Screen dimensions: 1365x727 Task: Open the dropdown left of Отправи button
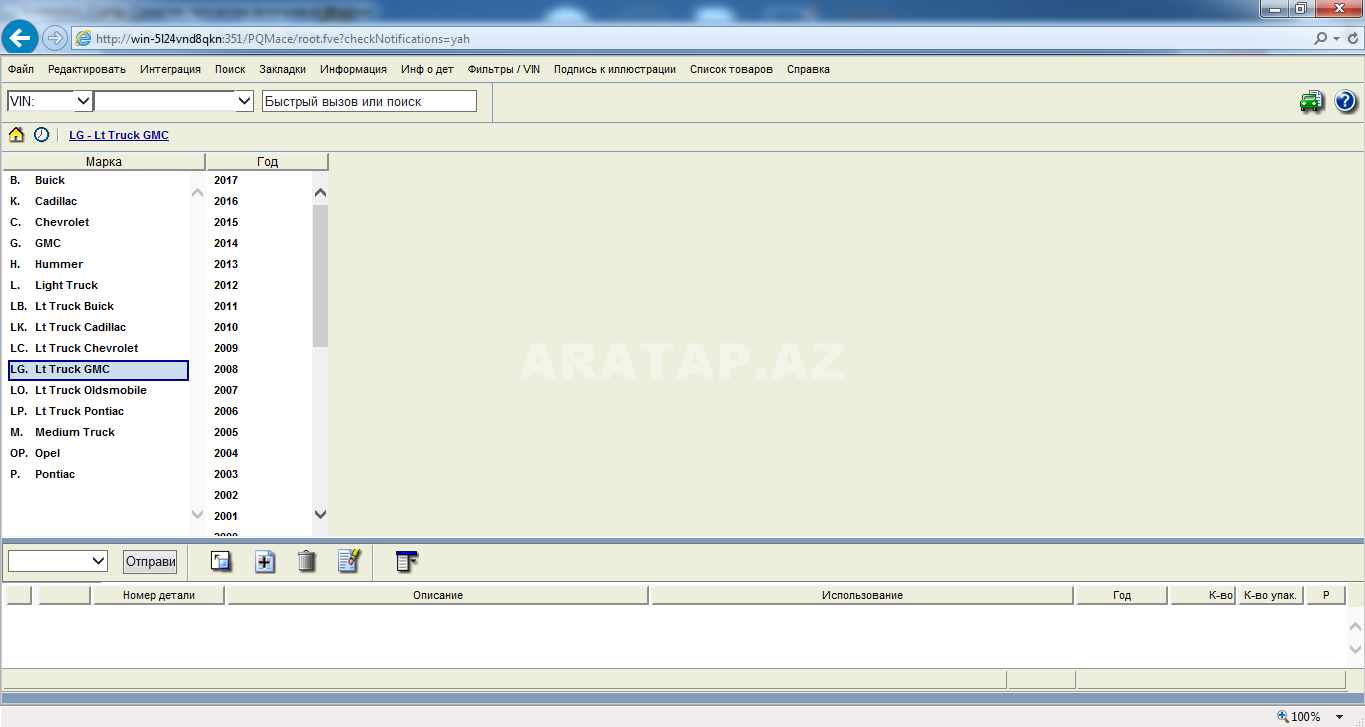pos(98,561)
